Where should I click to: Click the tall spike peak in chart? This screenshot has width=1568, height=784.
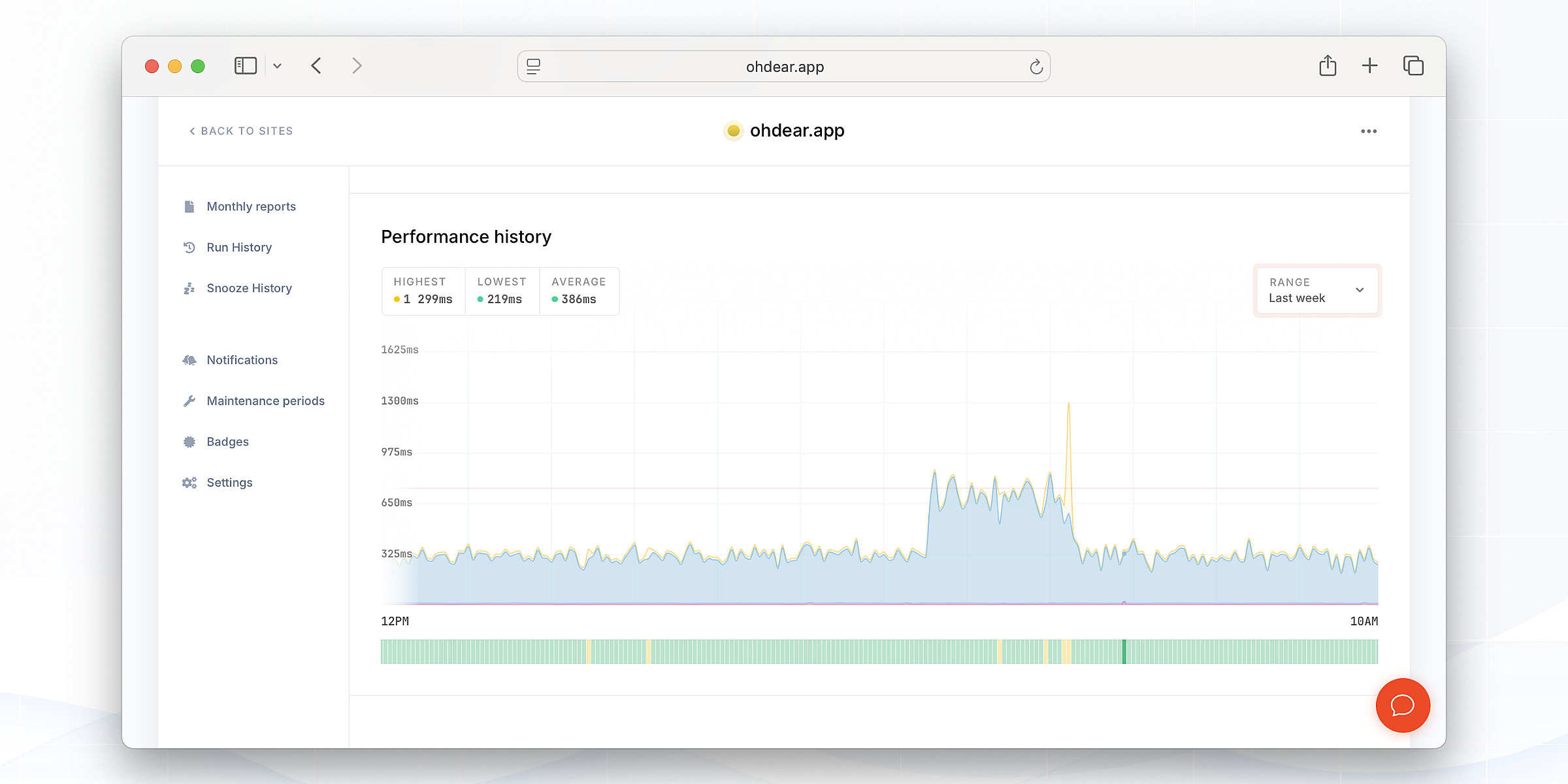(1069, 404)
